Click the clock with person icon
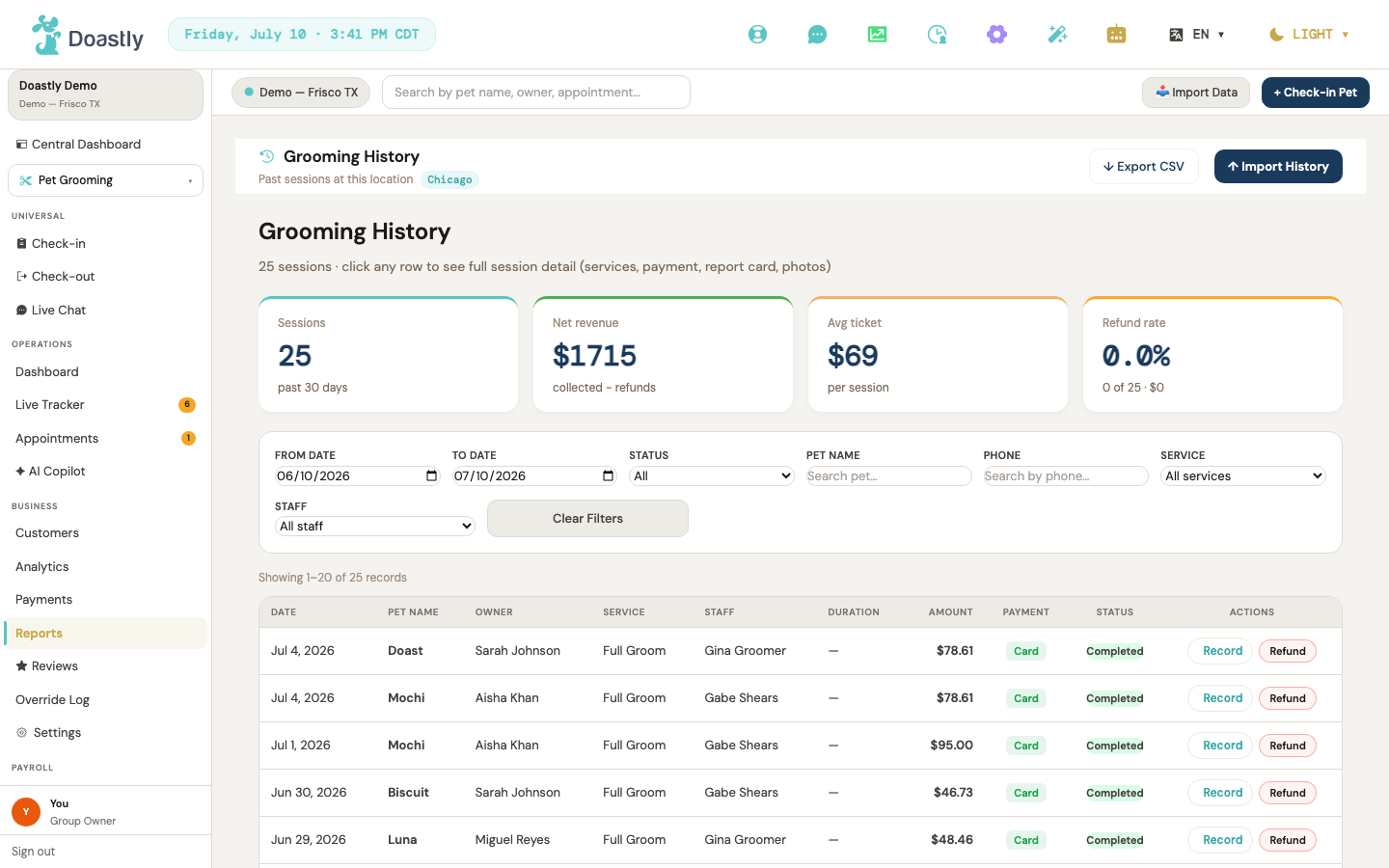The image size is (1389, 868). tap(937, 35)
